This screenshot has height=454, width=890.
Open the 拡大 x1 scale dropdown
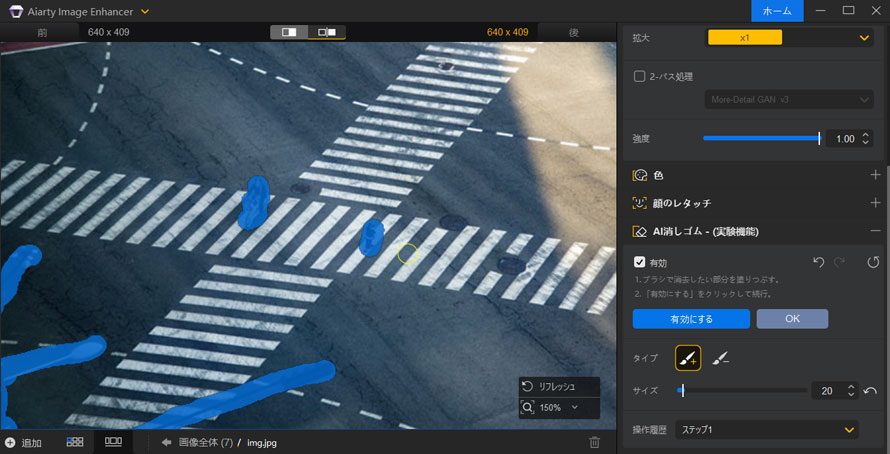(790, 37)
